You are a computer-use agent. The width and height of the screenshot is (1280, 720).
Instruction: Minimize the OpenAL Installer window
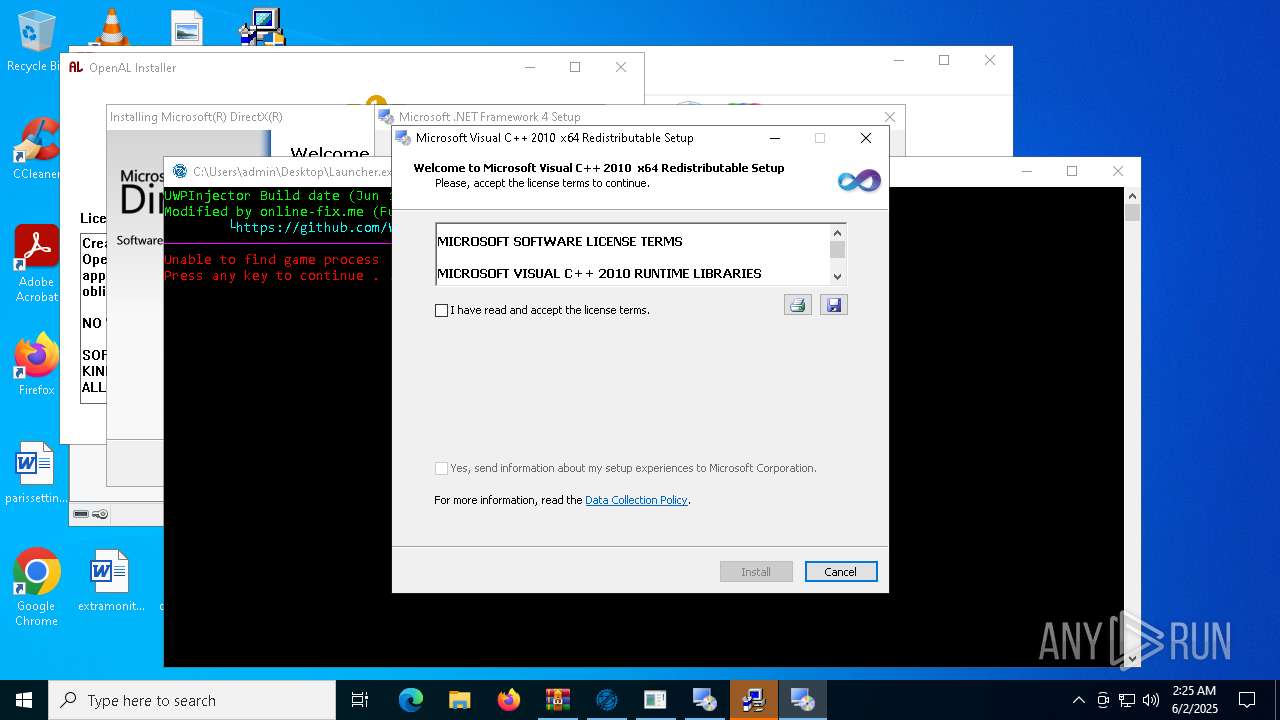tap(530, 67)
